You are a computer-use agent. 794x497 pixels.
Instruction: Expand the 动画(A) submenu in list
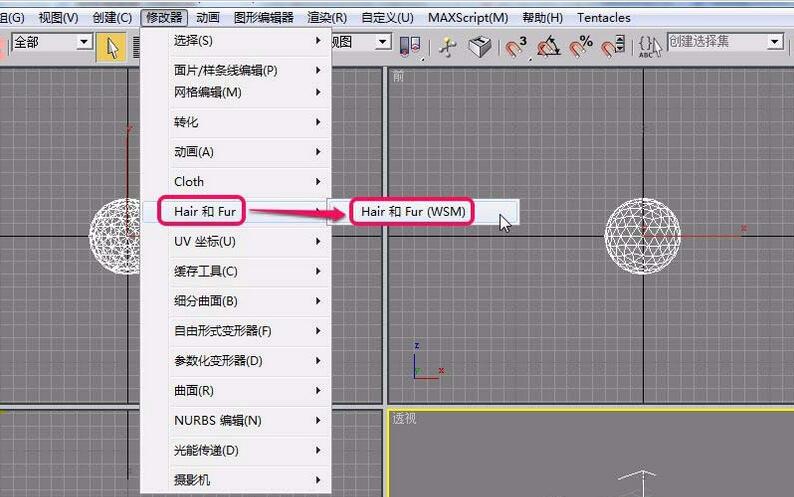236,152
